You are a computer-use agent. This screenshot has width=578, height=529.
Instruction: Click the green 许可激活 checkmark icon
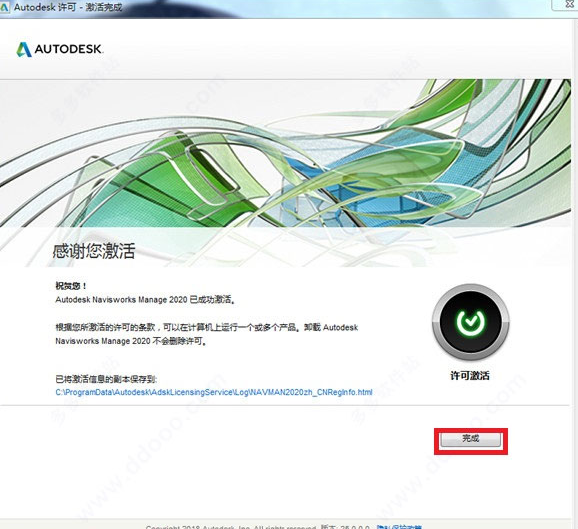(471, 322)
